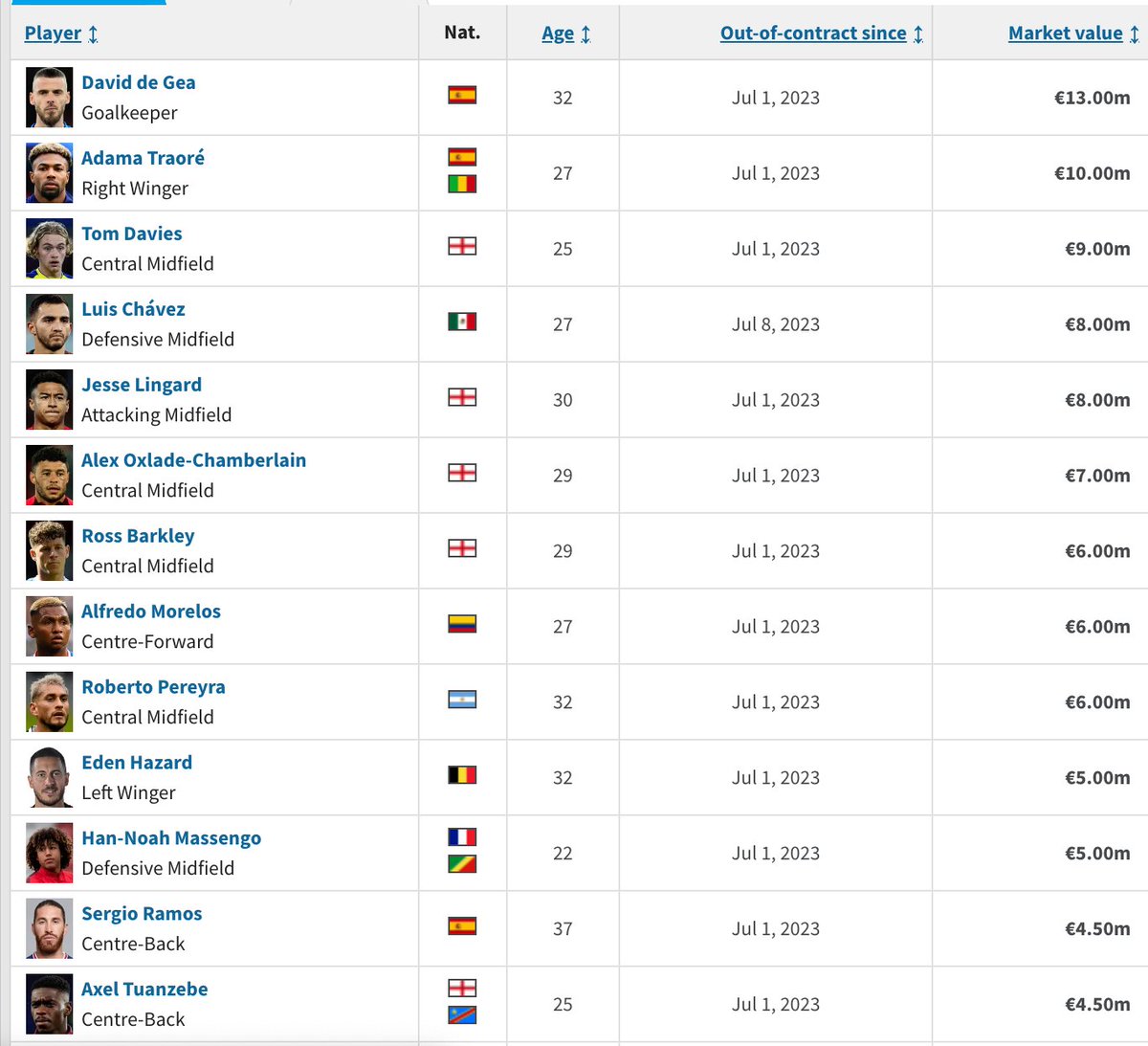Click the Mali flag under Adama Traoré's Spain flag
This screenshot has height=1046, width=1148.
(462, 184)
